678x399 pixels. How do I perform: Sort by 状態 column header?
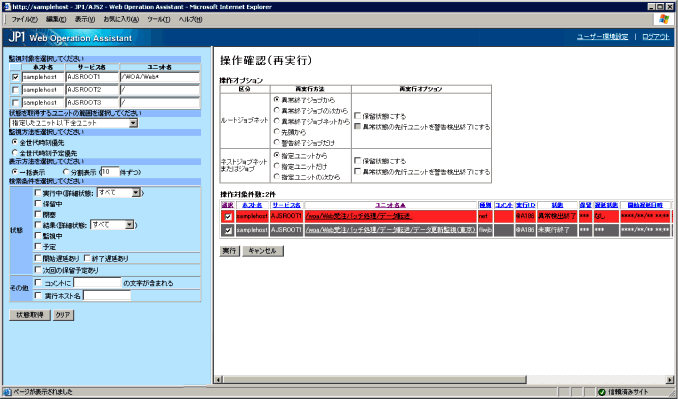click(557, 205)
